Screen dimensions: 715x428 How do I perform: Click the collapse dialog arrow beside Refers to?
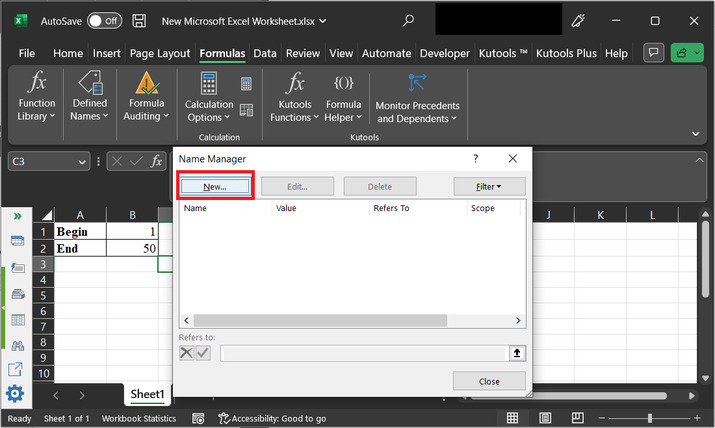pos(516,353)
